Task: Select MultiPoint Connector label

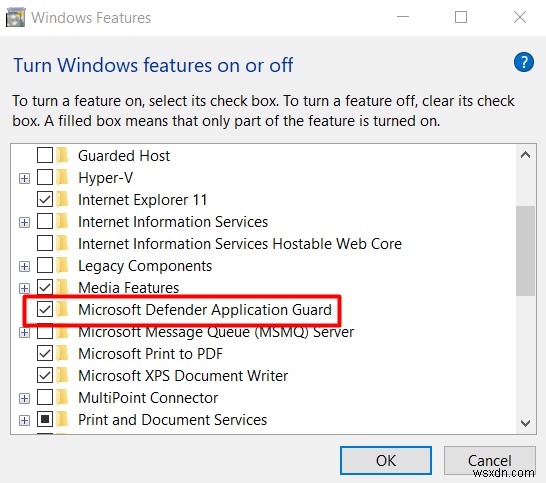Action: pyautogui.click(x=148, y=398)
